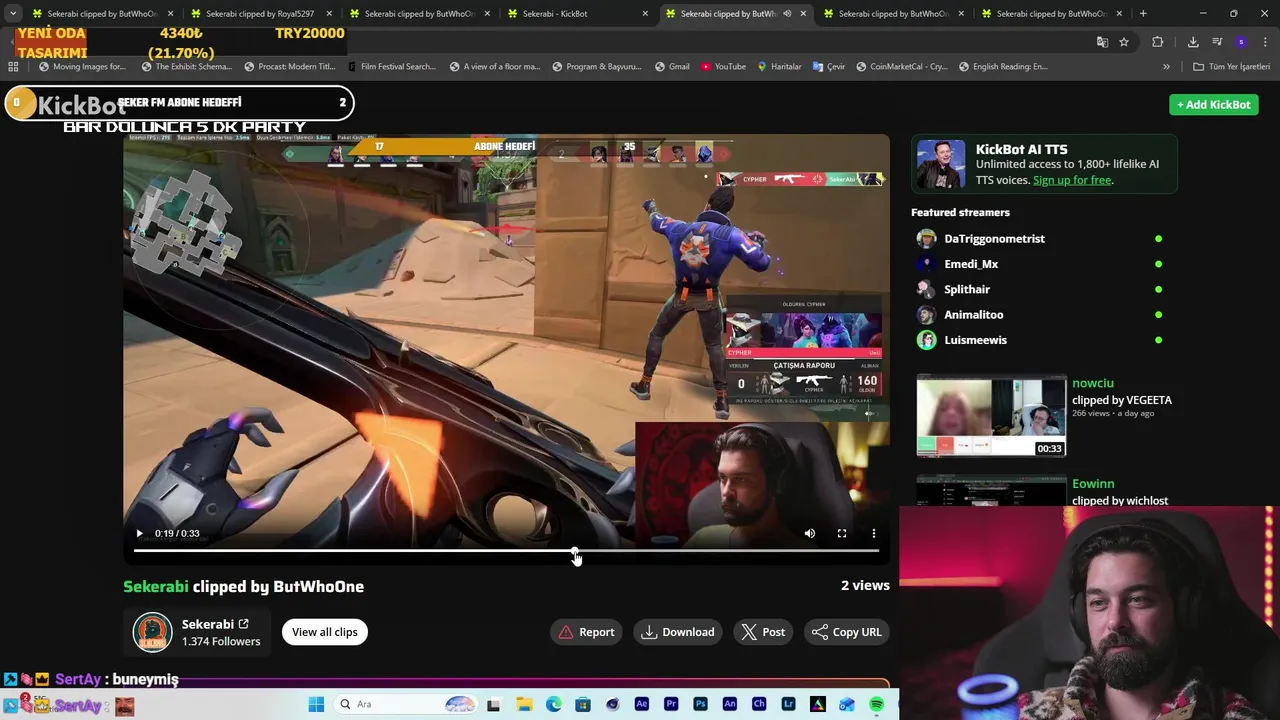Click the translate page icon

pyautogui.click(x=1102, y=42)
